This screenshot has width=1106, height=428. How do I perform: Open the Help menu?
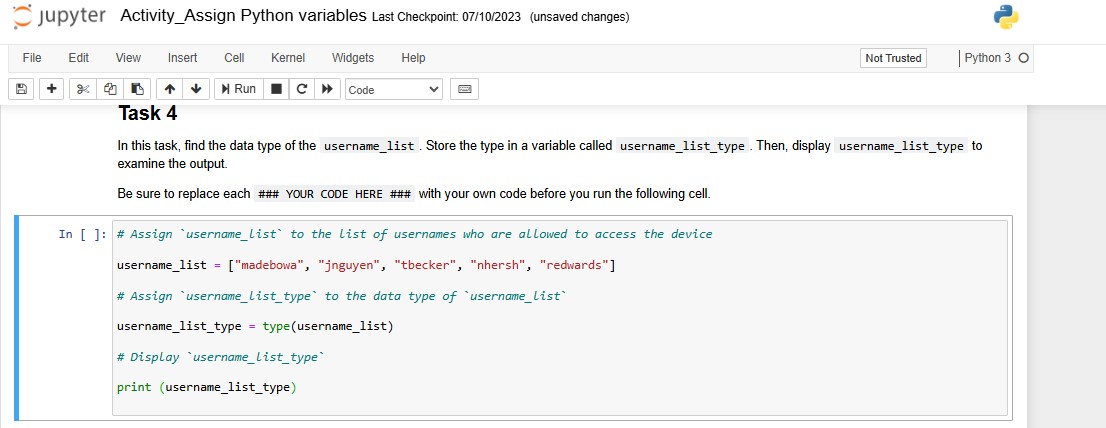click(x=413, y=58)
